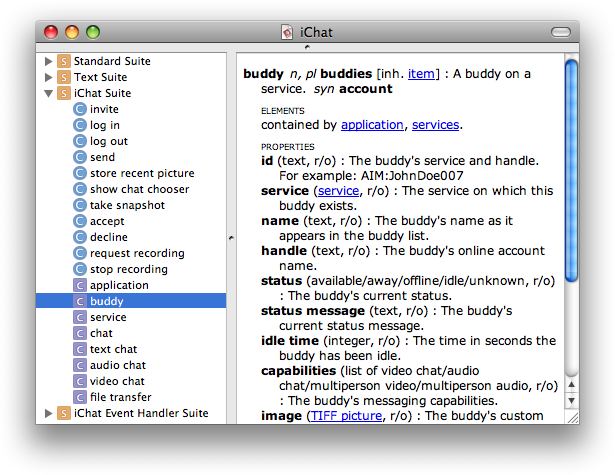Select the 'iChat Suite' row label

click(102, 93)
